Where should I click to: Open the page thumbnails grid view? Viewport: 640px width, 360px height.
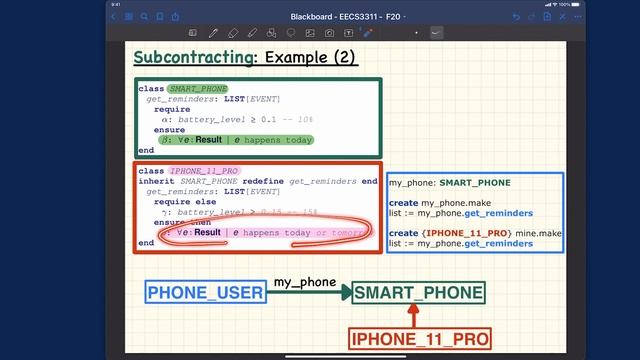pos(129,17)
